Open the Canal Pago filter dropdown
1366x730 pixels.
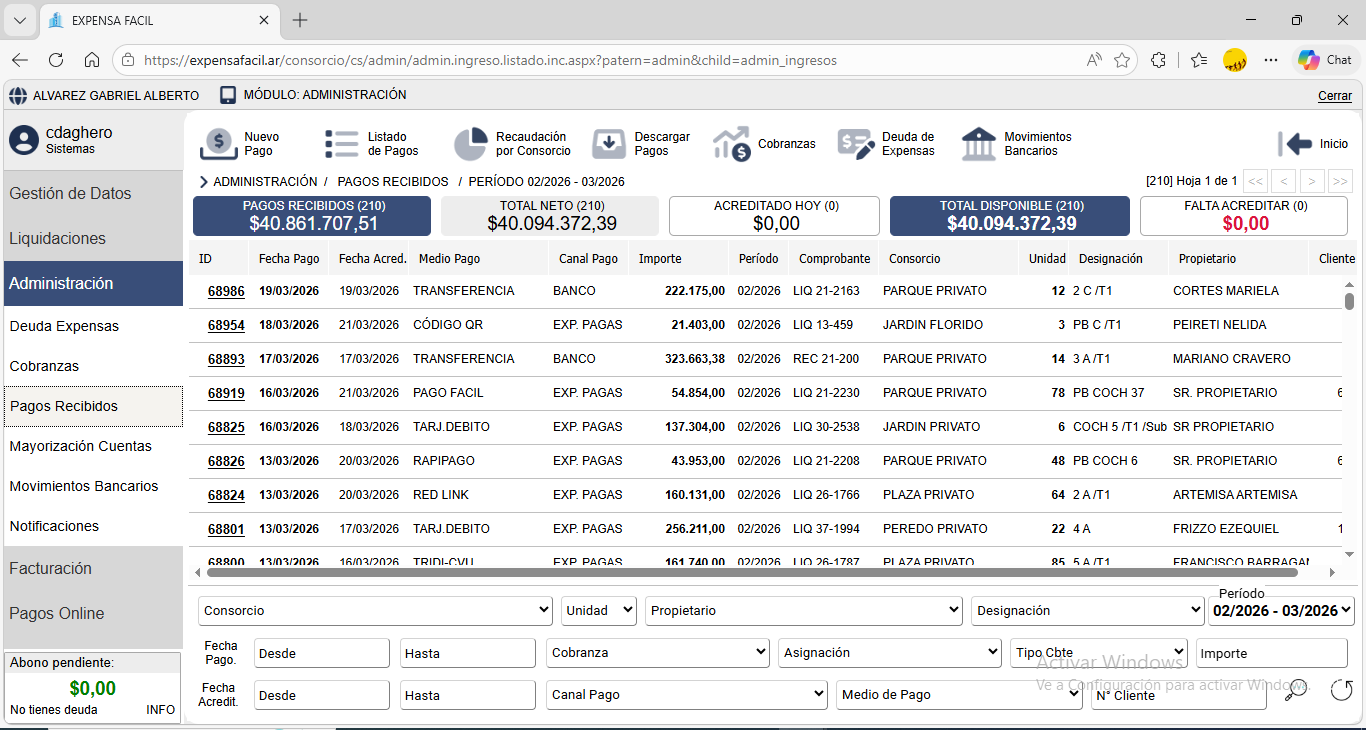point(686,695)
